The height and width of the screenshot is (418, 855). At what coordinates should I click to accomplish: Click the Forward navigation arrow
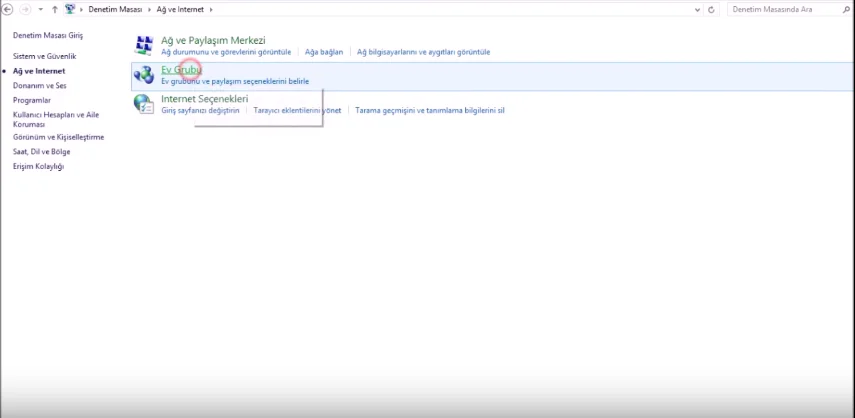point(25,9)
